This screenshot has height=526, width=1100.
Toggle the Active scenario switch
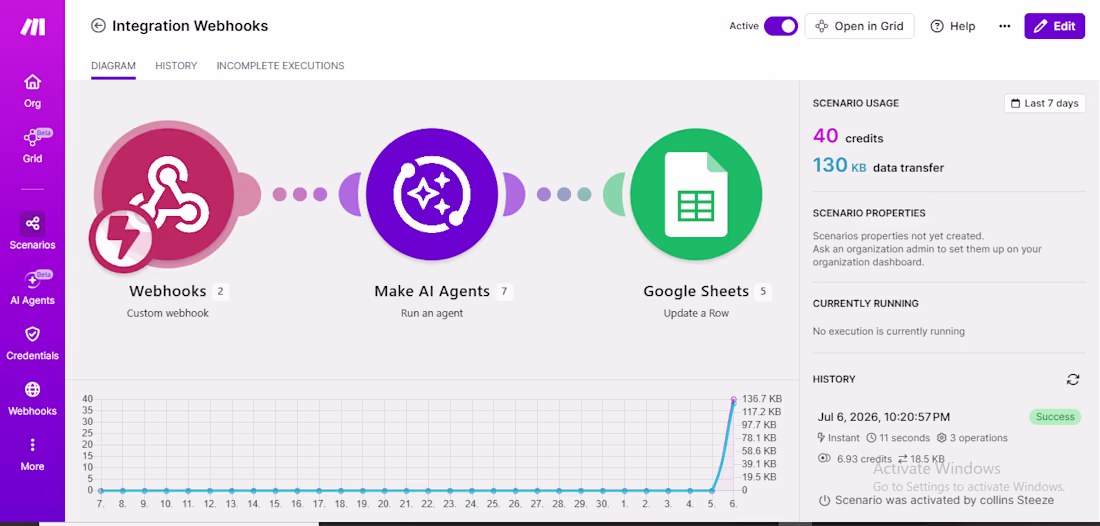coord(781,26)
